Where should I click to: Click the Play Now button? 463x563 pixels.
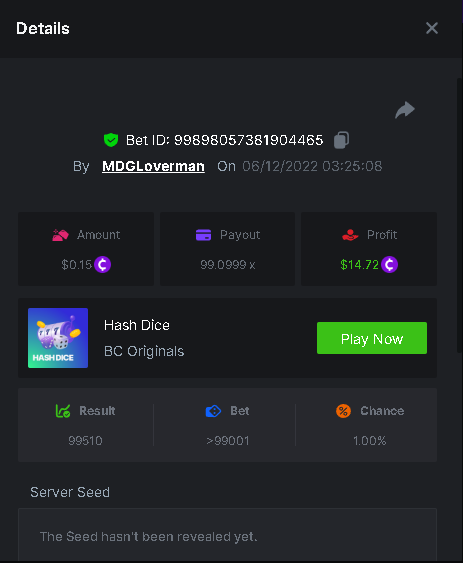[x=372, y=338]
